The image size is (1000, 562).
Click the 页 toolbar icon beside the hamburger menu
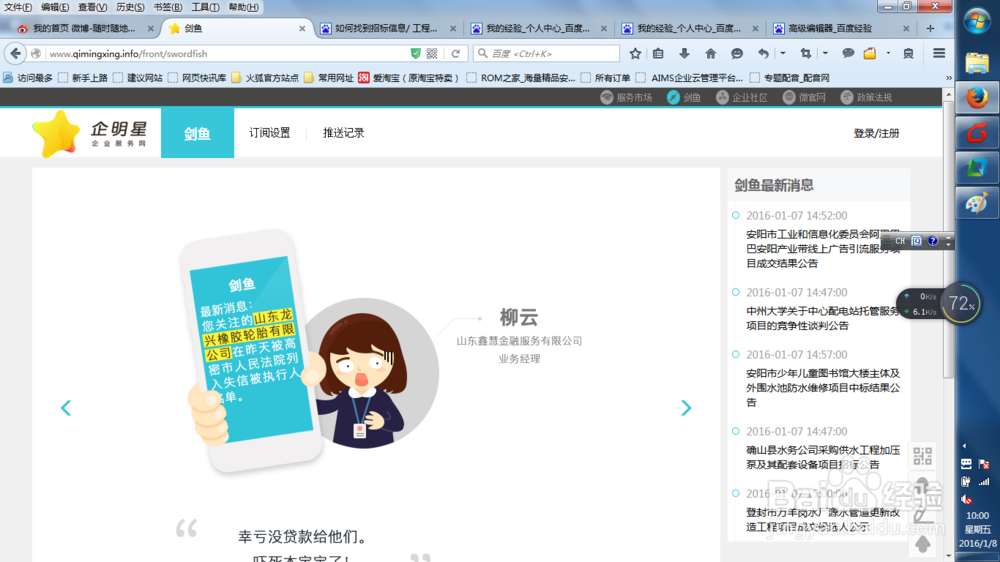[908, 54]
